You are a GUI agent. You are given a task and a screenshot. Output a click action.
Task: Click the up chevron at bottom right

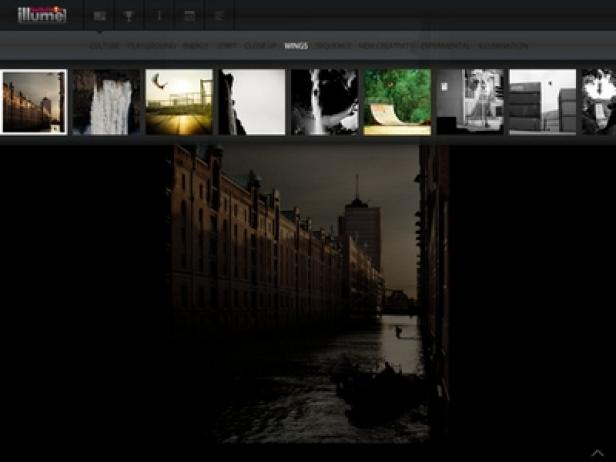coord(598,453)
